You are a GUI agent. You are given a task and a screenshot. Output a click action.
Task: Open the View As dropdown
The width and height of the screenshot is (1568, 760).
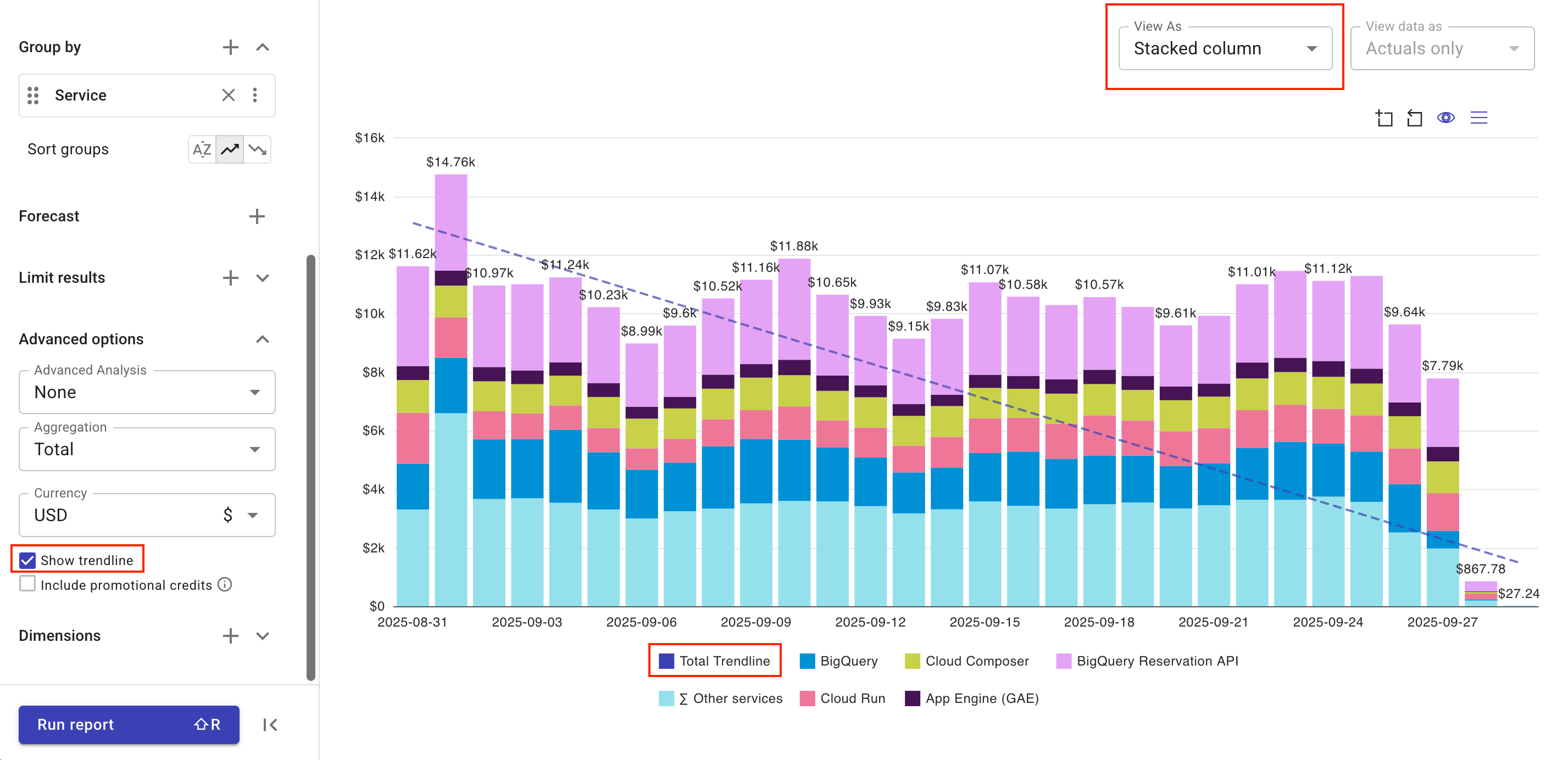coord(1225,48)
